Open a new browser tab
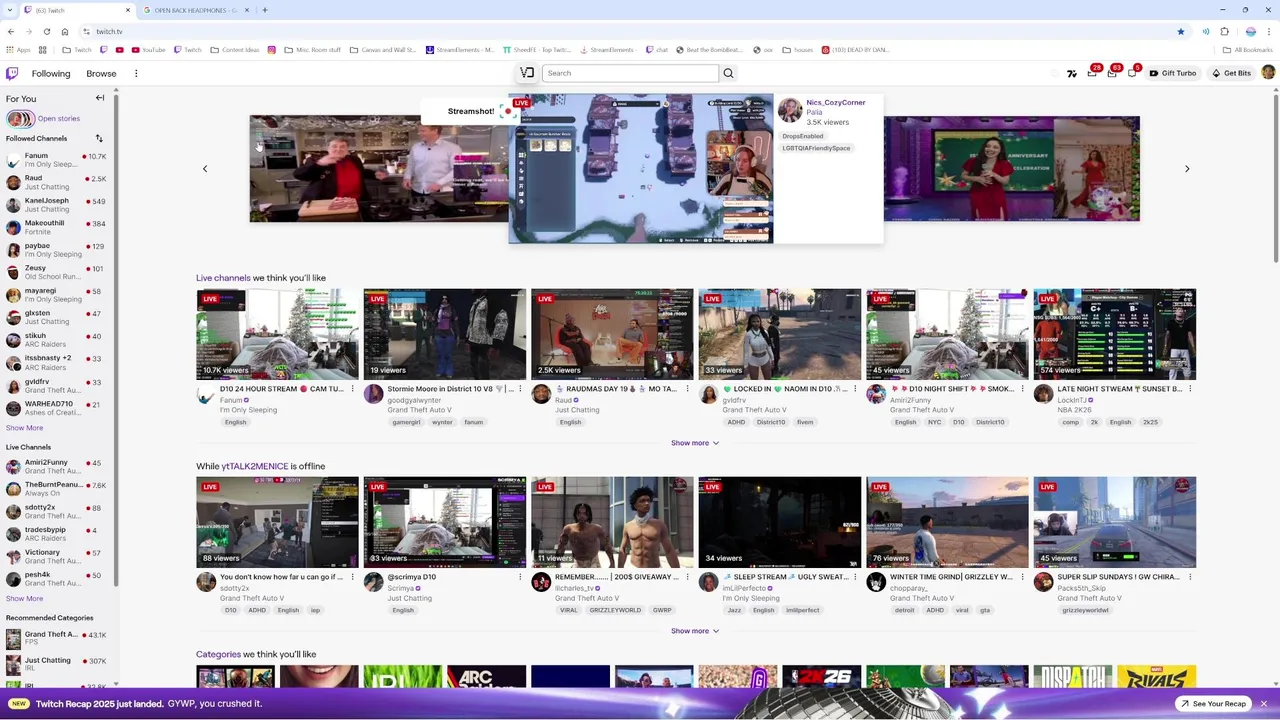 264,10
